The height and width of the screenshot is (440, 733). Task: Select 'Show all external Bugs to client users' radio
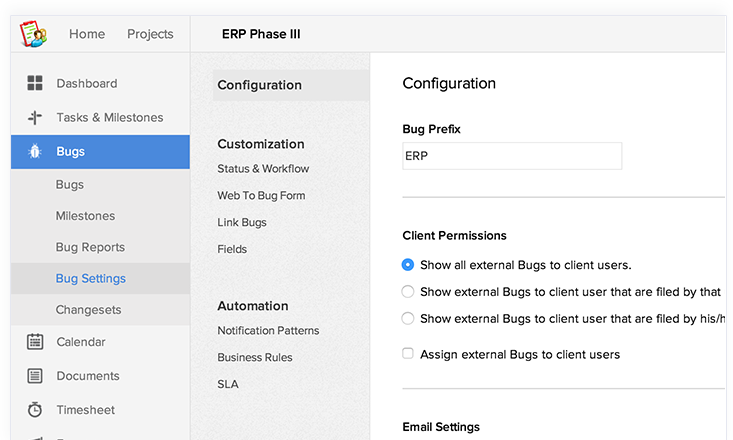(408, 265)
